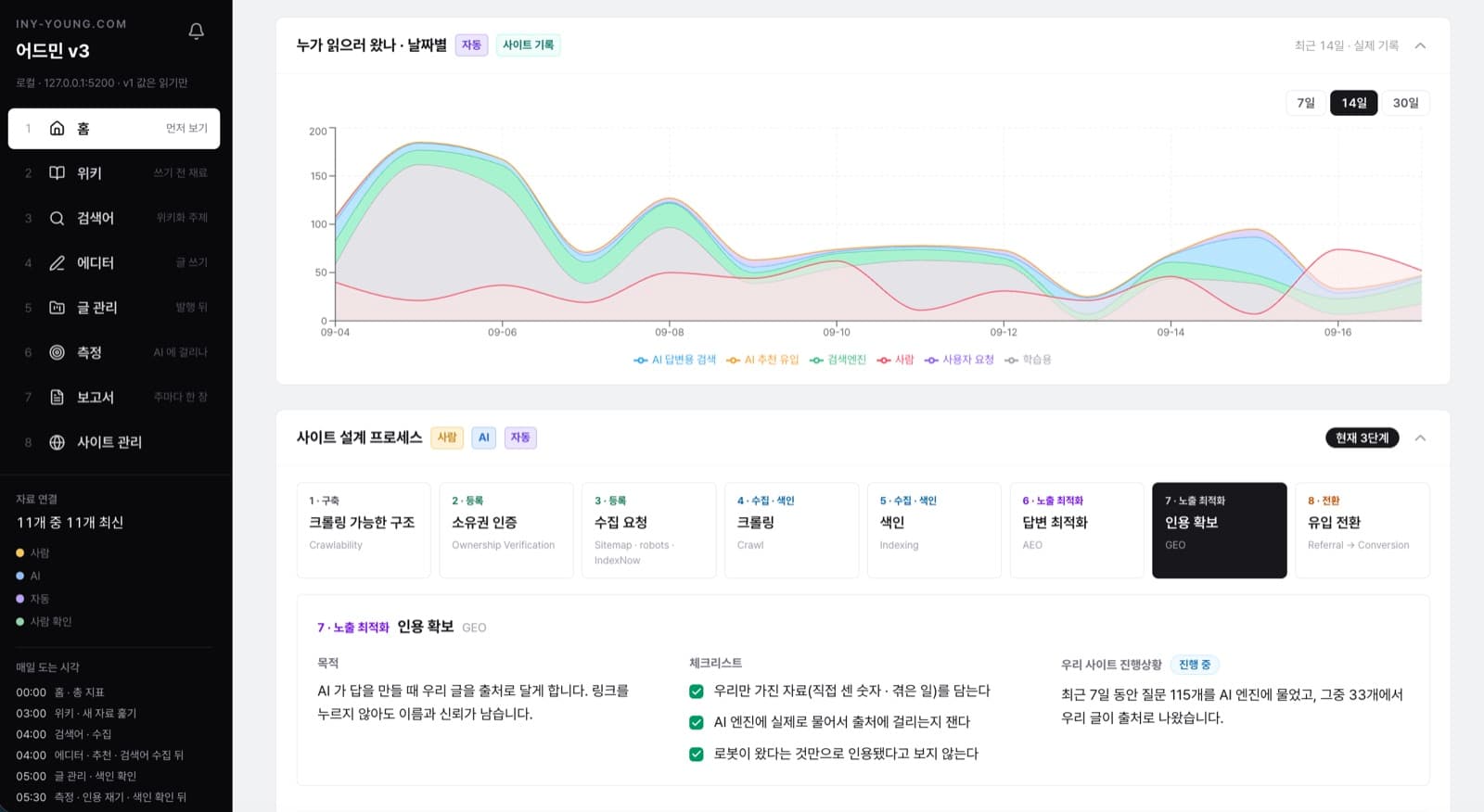Select step 8 유입 전환 card
Viewport: 1484px width, 812px height.
[x=1362, y=530]
